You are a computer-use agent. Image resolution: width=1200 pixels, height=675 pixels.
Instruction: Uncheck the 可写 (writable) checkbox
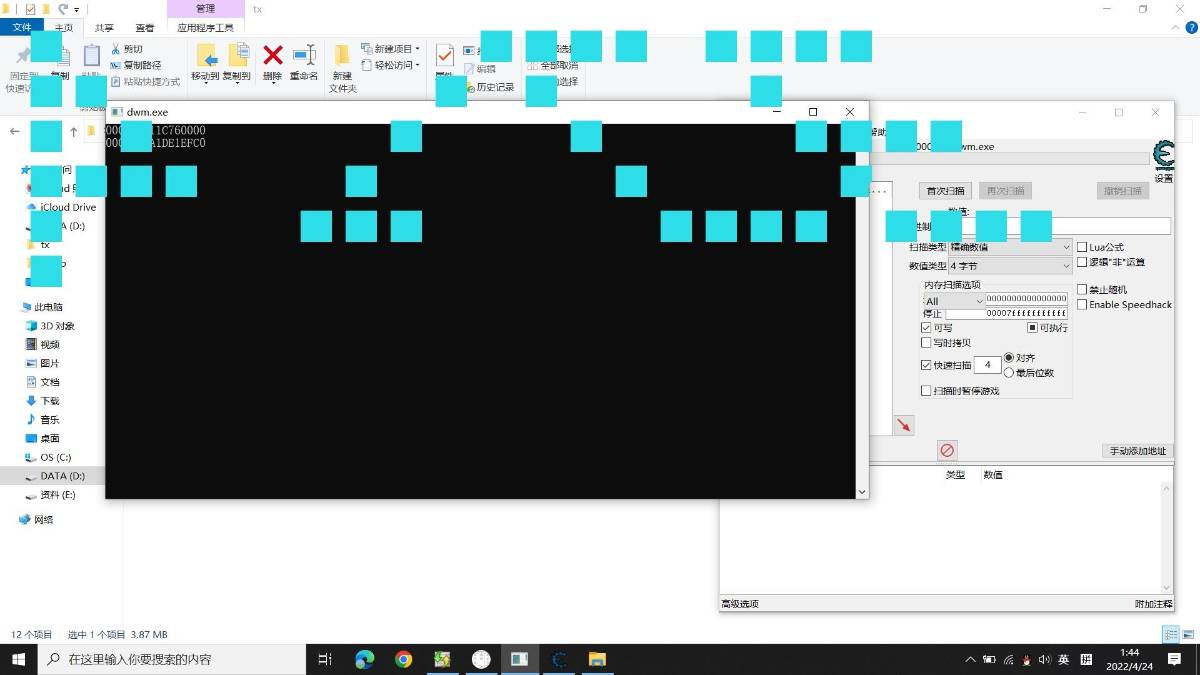pos(926,328)
